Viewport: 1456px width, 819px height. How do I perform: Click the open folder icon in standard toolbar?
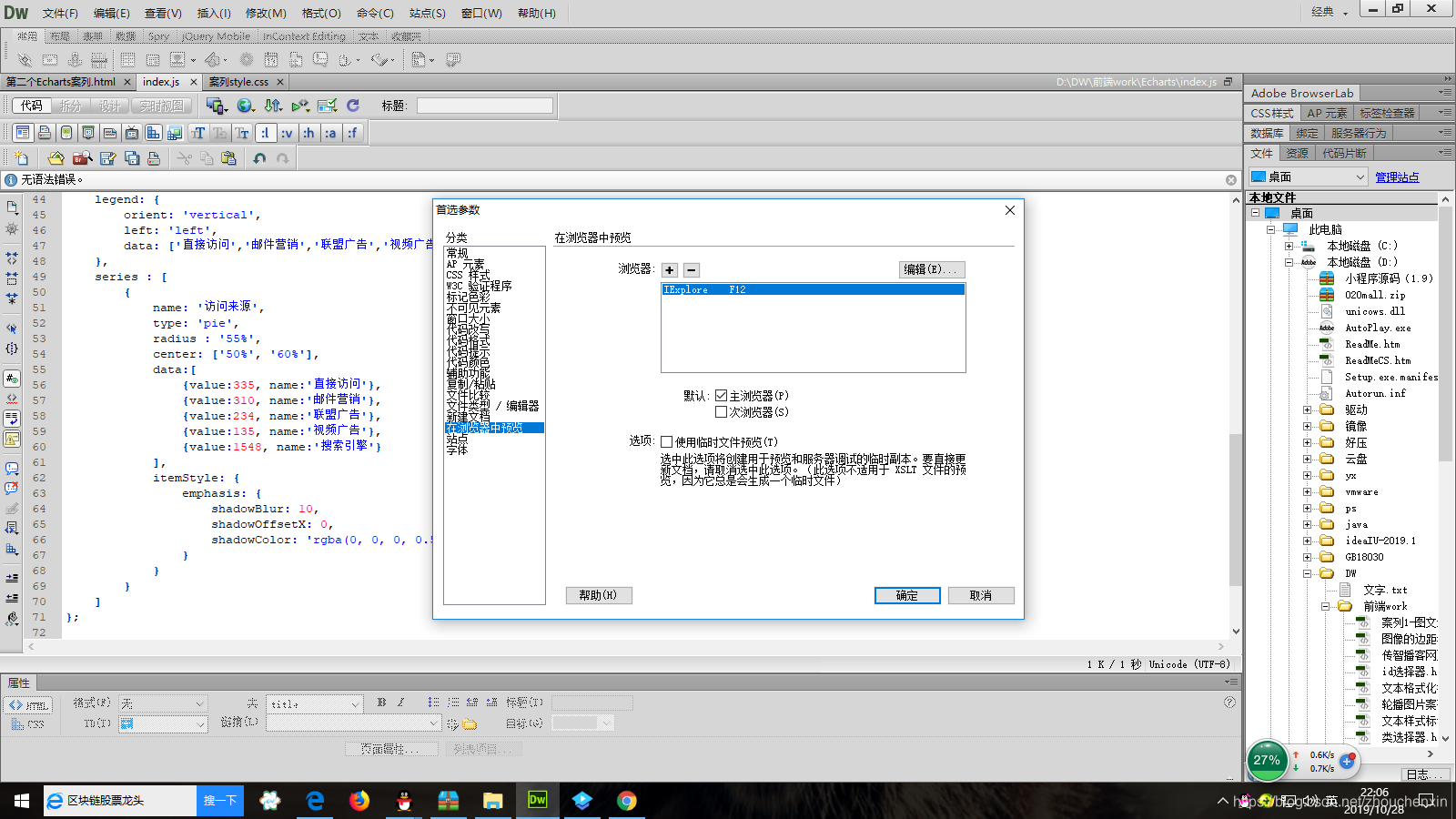[x=56, y=158]
